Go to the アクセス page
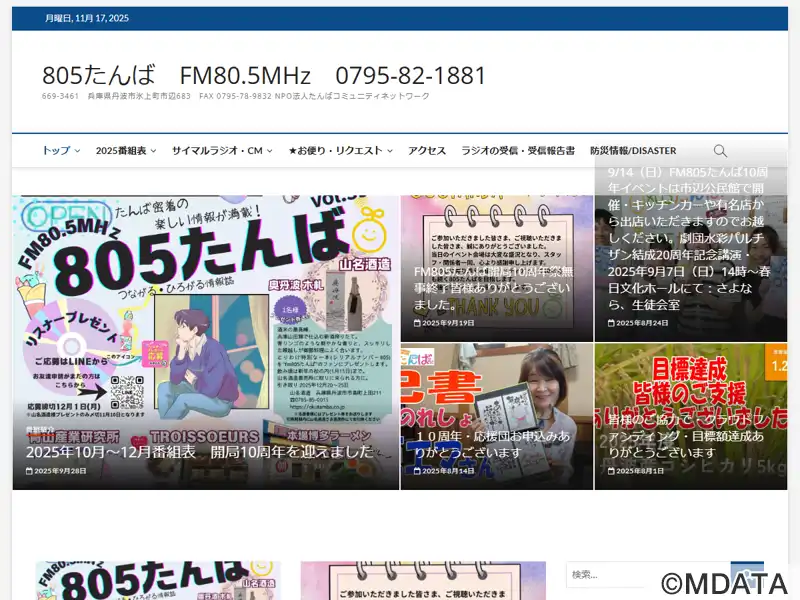Screen dimensions: 800x600 (x=427, y=151)
